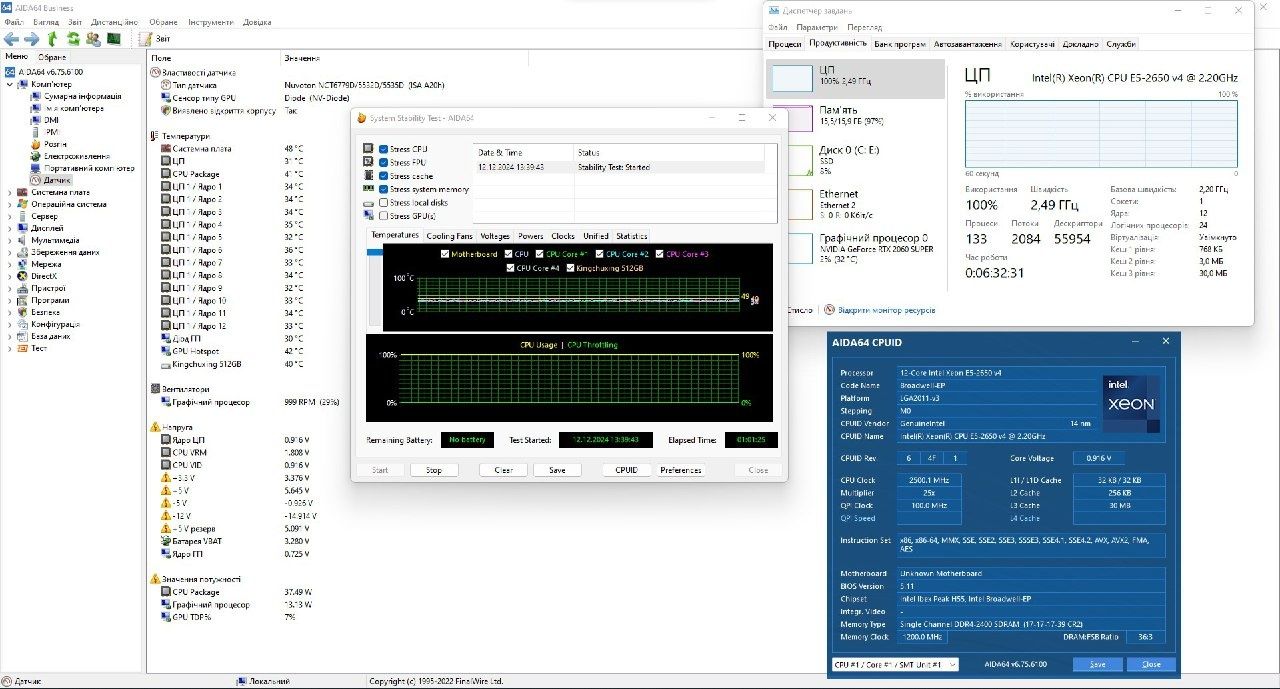Image resolution: width=1280 pixels, height=689 pixels.
Task: Open Preferences in stability test
Action: 681,470
